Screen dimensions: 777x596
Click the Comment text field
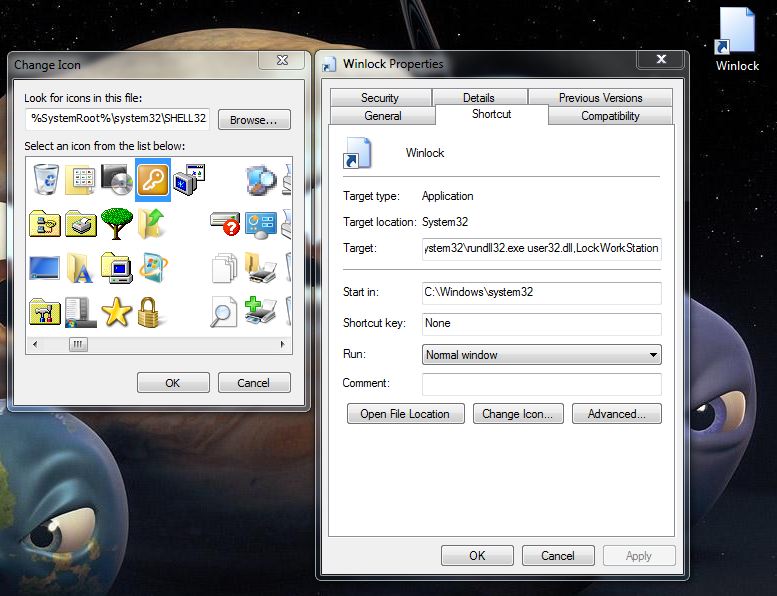pos(542,384)
